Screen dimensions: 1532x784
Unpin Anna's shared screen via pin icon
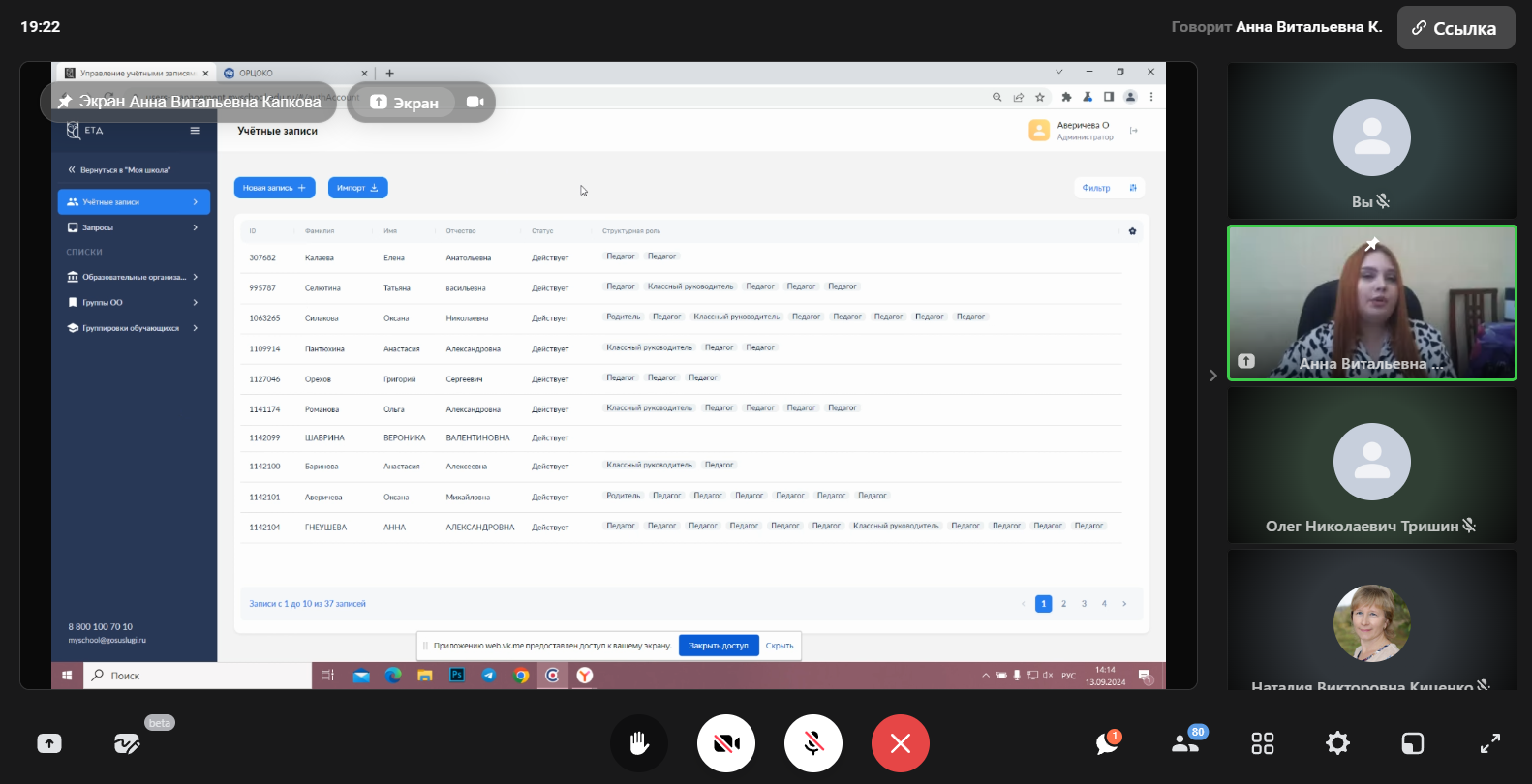coord(65,102)
